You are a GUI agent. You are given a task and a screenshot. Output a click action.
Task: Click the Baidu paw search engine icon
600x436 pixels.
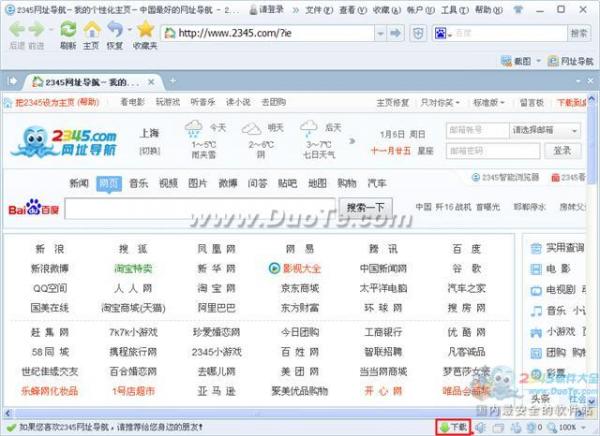point(441,33)
